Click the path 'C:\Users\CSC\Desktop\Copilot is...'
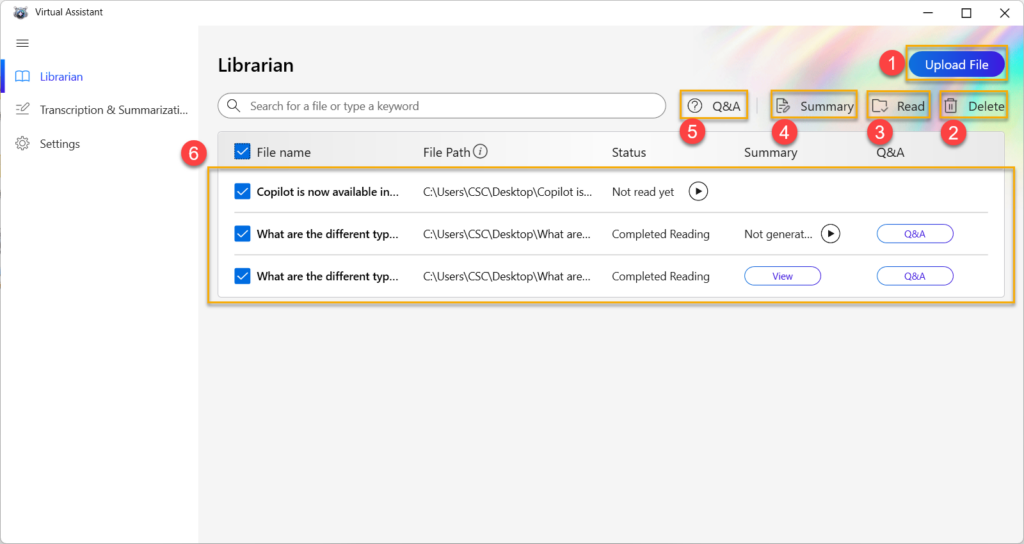This screenshot has height=544, width=1024. [x=507, y=191]
